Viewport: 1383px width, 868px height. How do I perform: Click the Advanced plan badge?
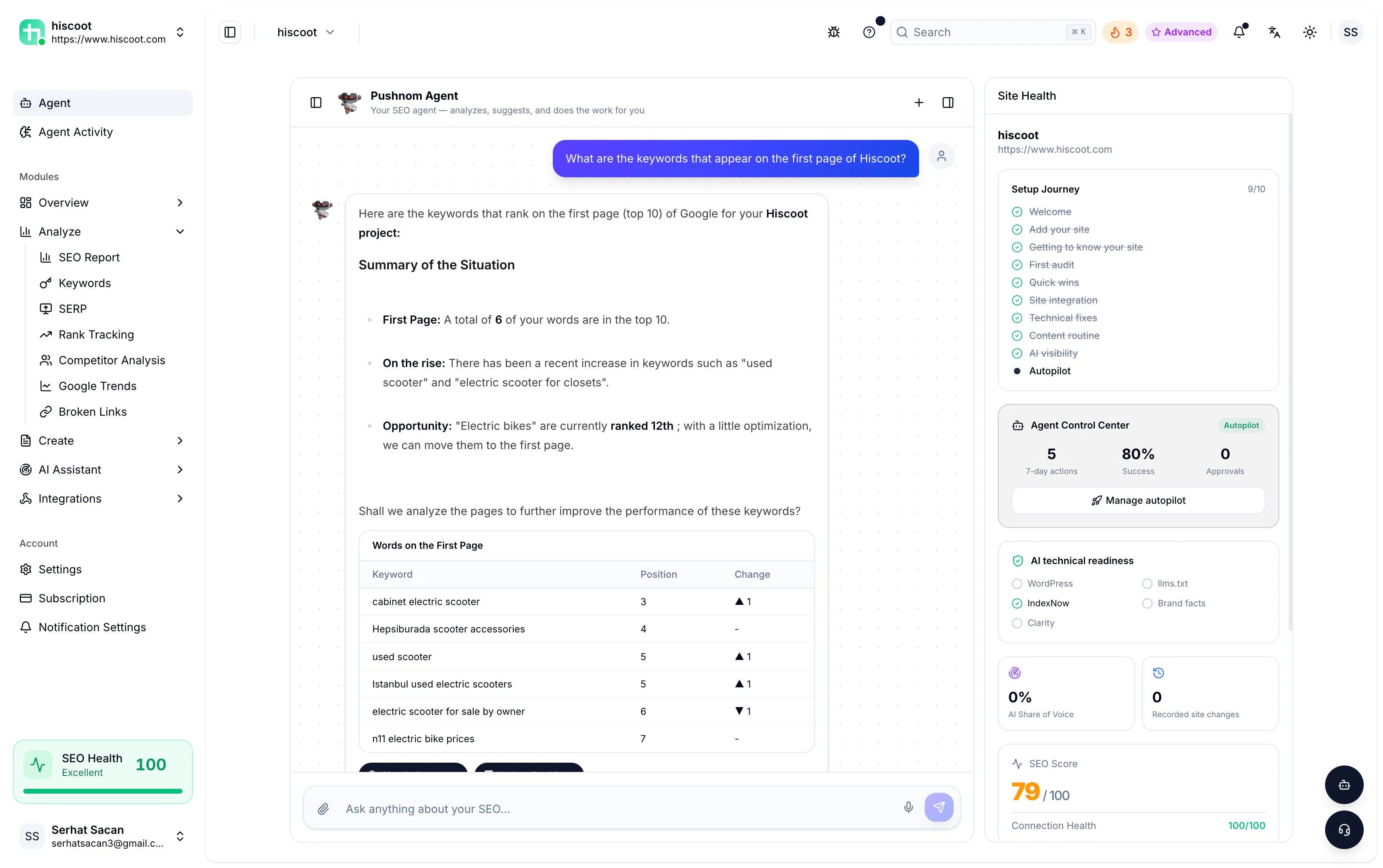pyautogui.click(x=1181, y=32)
